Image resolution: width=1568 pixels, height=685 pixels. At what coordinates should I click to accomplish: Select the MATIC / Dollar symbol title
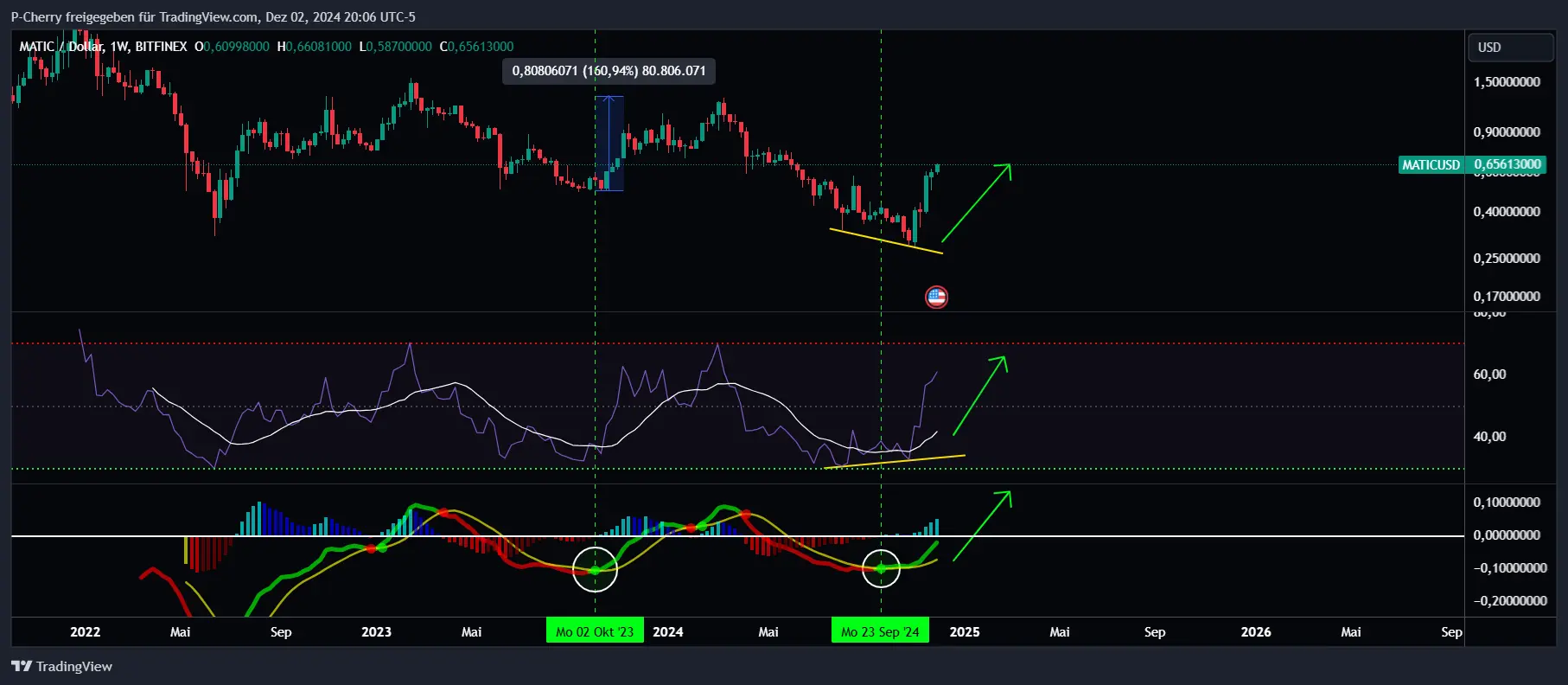61,47
